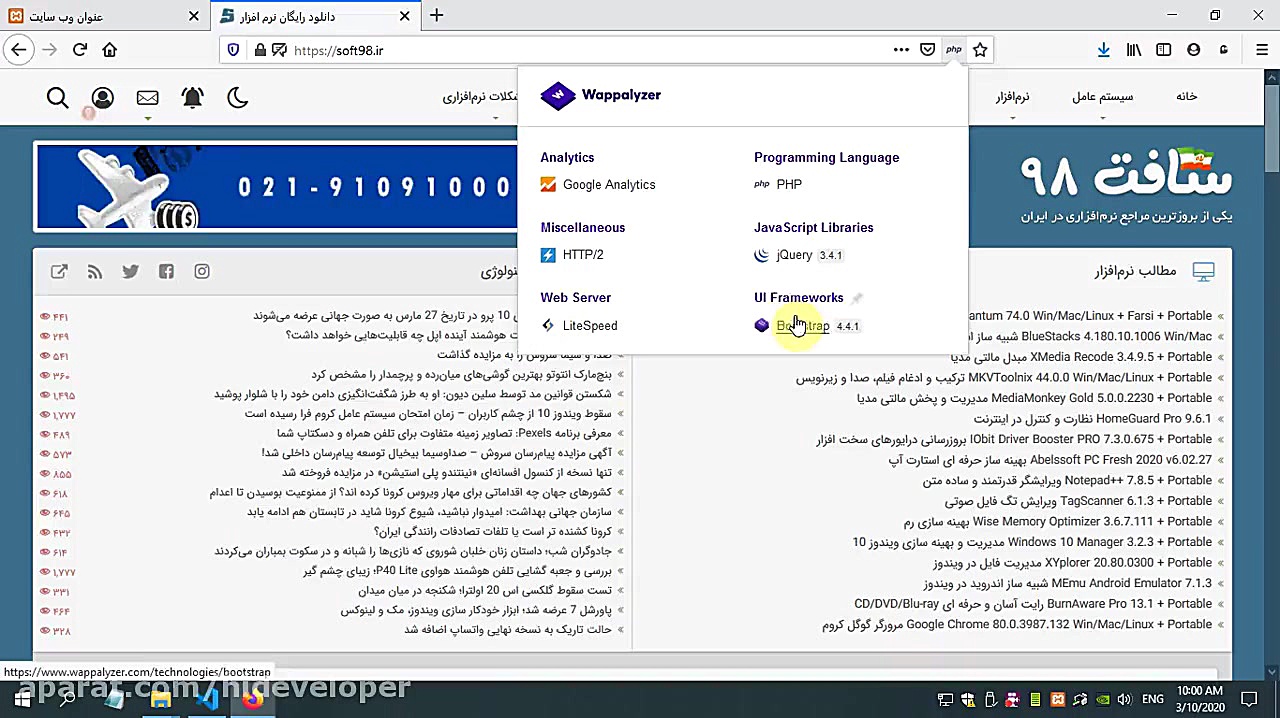
Task: Click the Wappalyzer logo header
Action: [x=601, y=95]
